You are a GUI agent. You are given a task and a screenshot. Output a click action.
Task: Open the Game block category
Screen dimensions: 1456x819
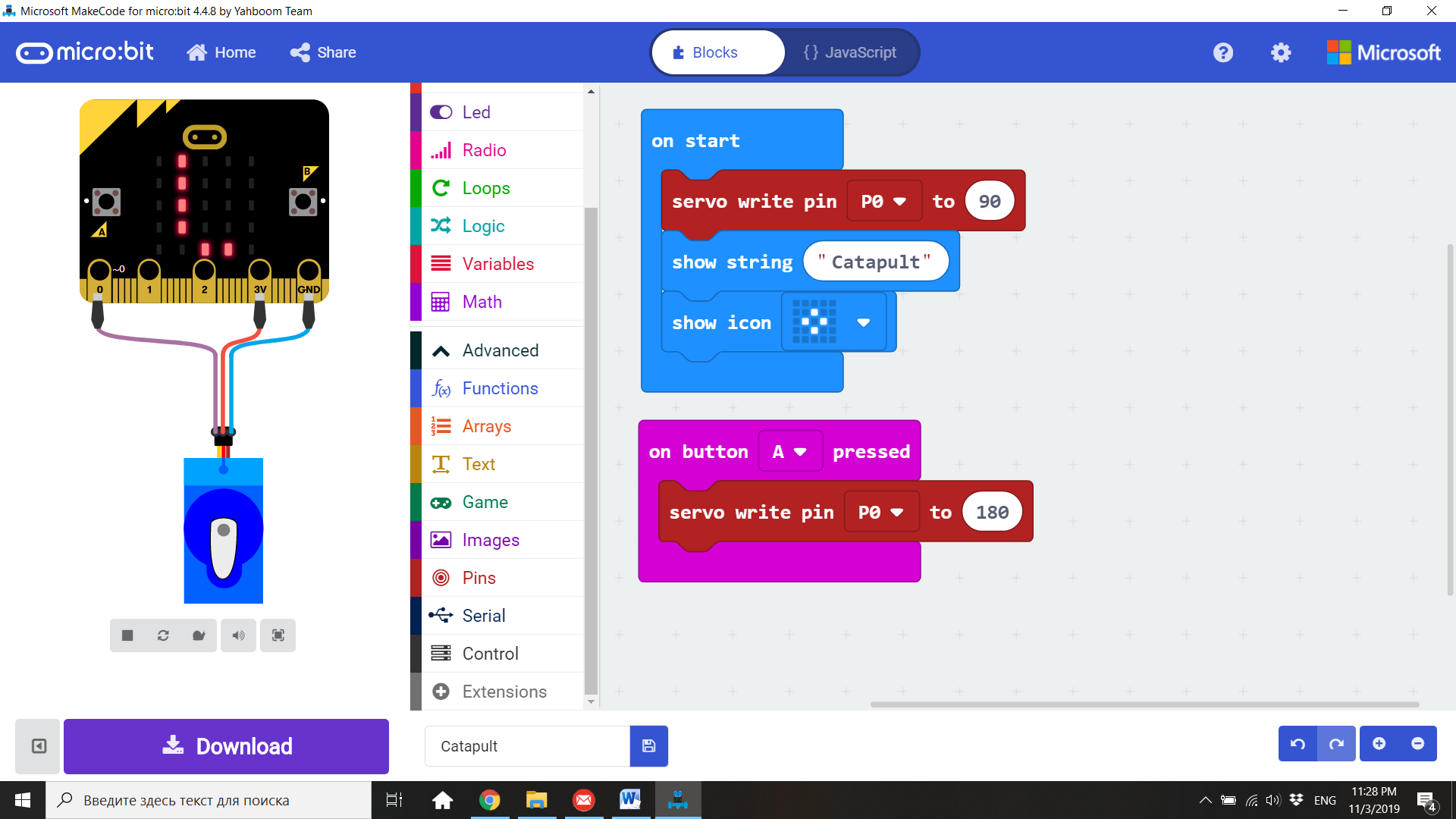pos(497,502)
